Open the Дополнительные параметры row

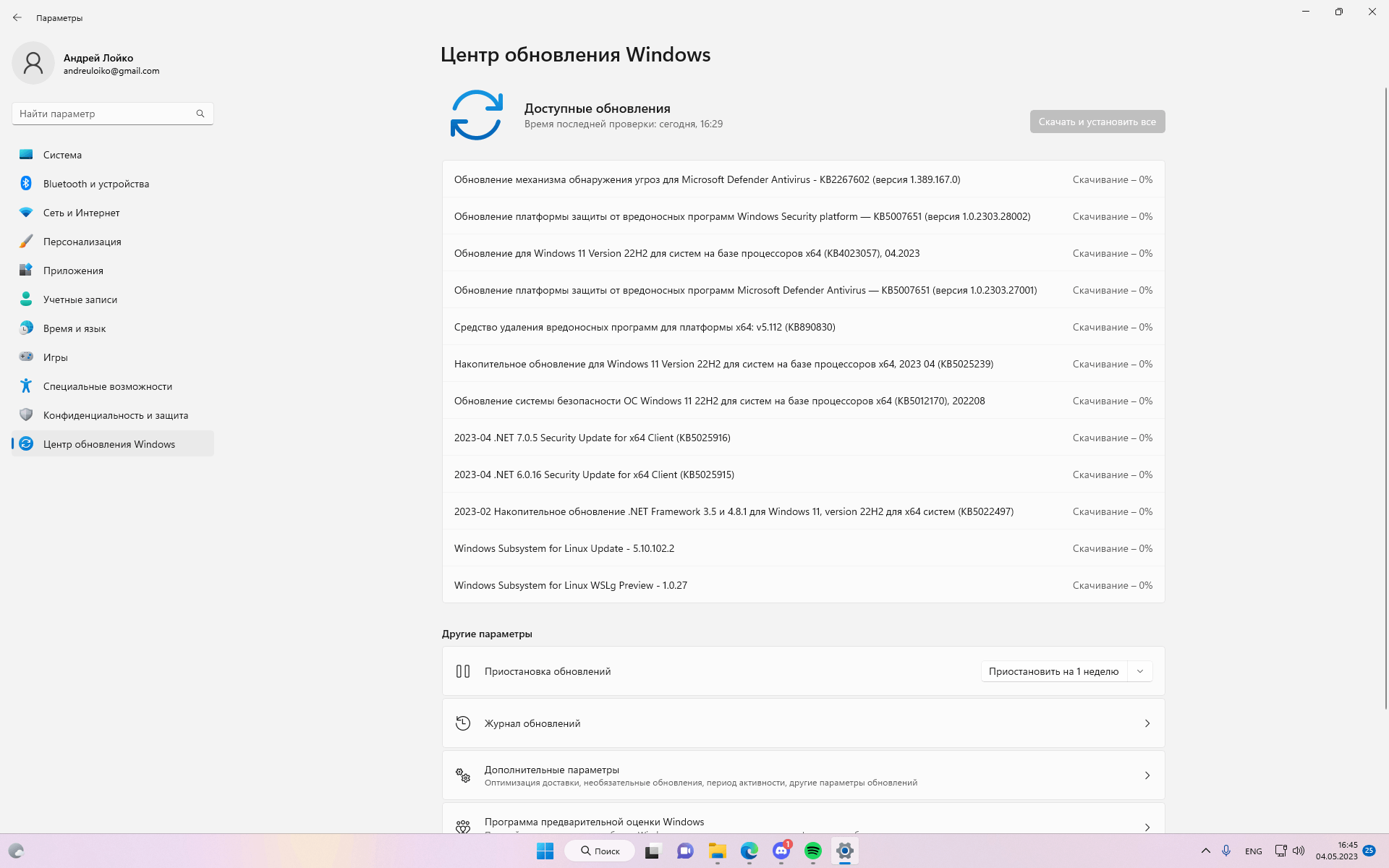(x=804, y=775)
